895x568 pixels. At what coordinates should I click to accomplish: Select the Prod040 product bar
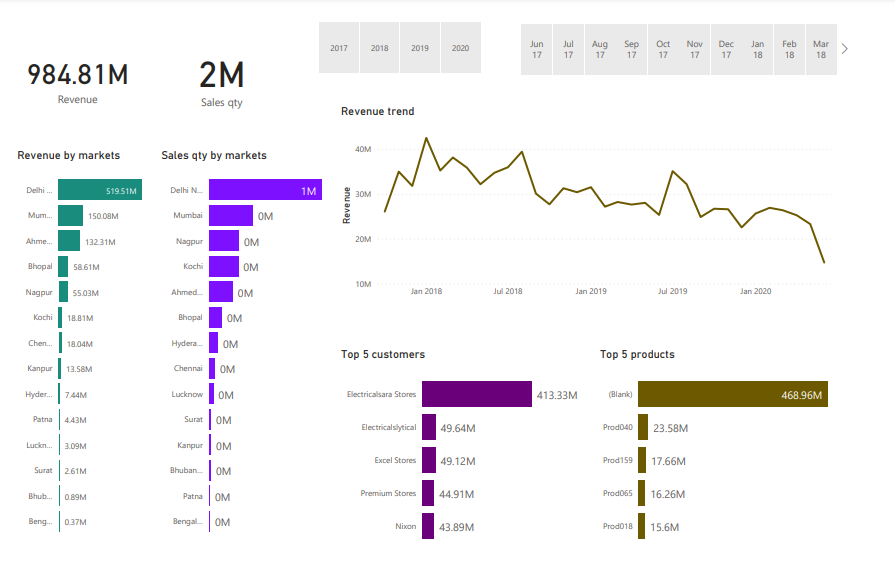pos(643,427)
